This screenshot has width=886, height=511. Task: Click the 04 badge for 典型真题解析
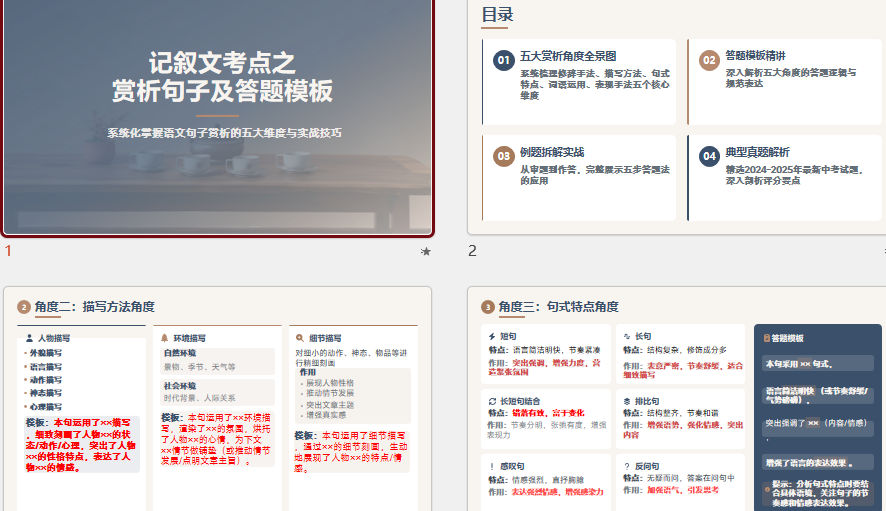pos(709,156)
